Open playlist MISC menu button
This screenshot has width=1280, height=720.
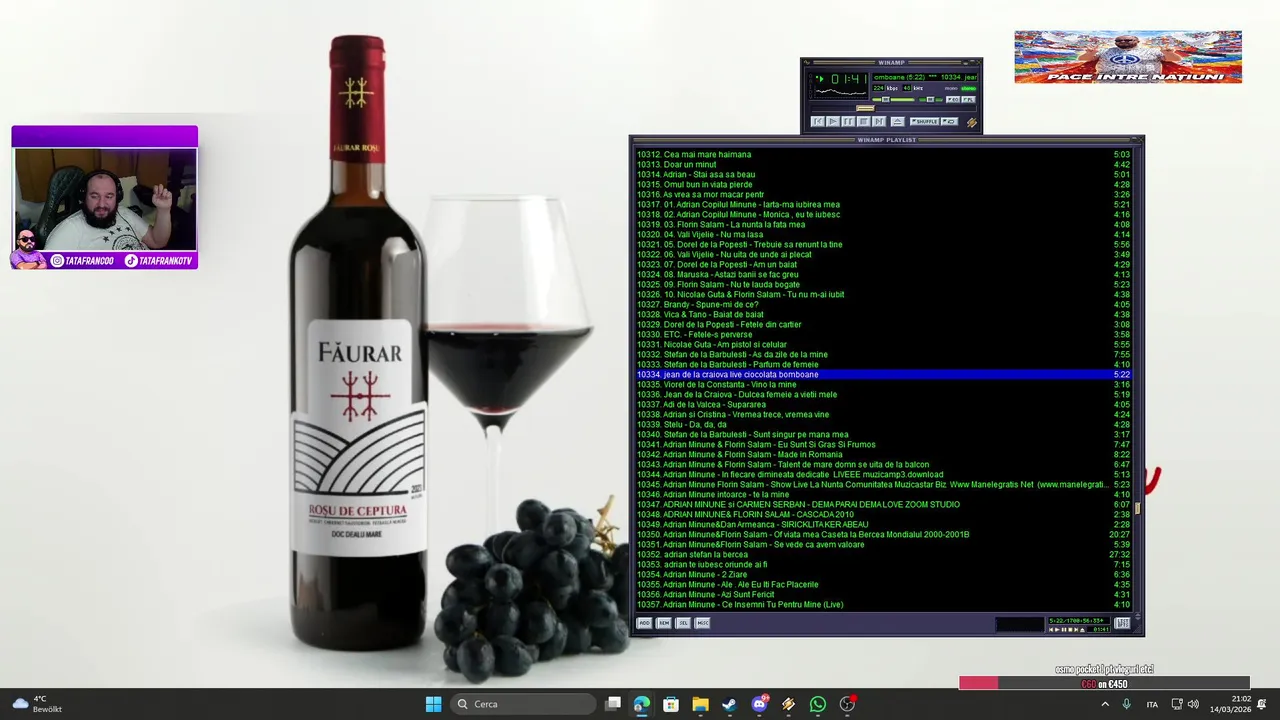(702, 623)
